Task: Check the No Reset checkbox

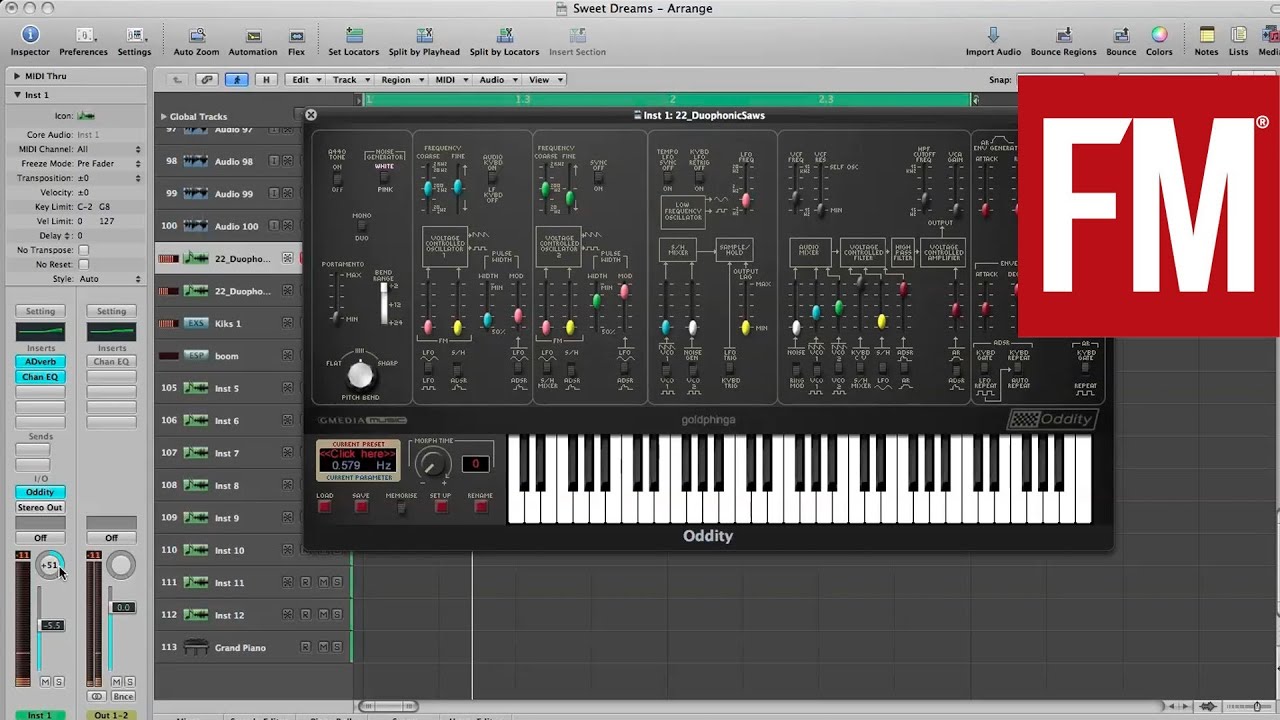Action: click(83, 264)
